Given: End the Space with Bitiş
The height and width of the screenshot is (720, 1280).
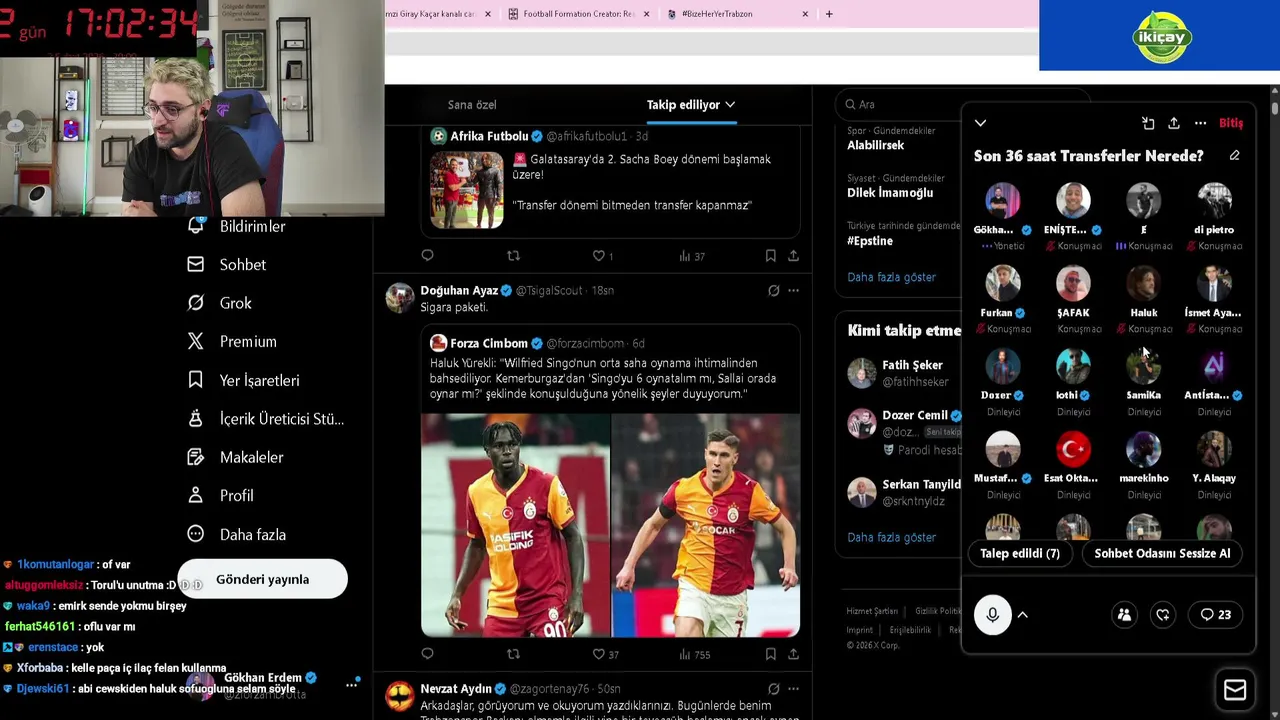Looking at the screenshot, I should tap(1231, 123).
